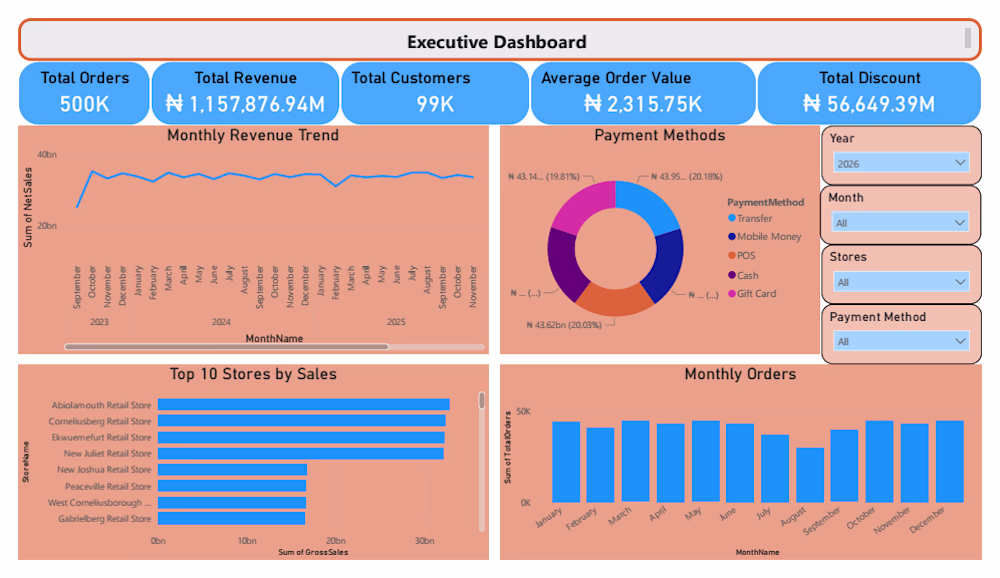1000x578 pixels.
Task: Select the January bar in Monthly Orders
Action: [566, 462]
